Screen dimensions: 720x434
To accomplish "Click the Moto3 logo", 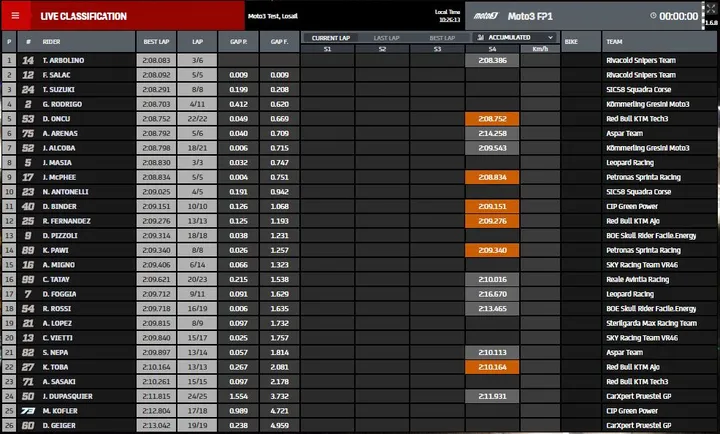I will (x=485, y=16).
